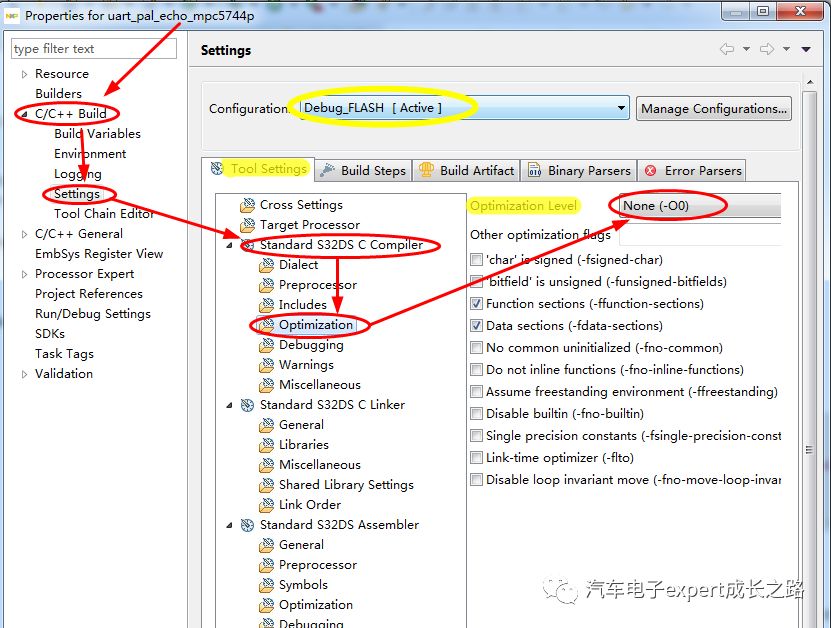Click the Dialect option icon
Viewport: 831px width, 628px height.
(x=267, y=265)
